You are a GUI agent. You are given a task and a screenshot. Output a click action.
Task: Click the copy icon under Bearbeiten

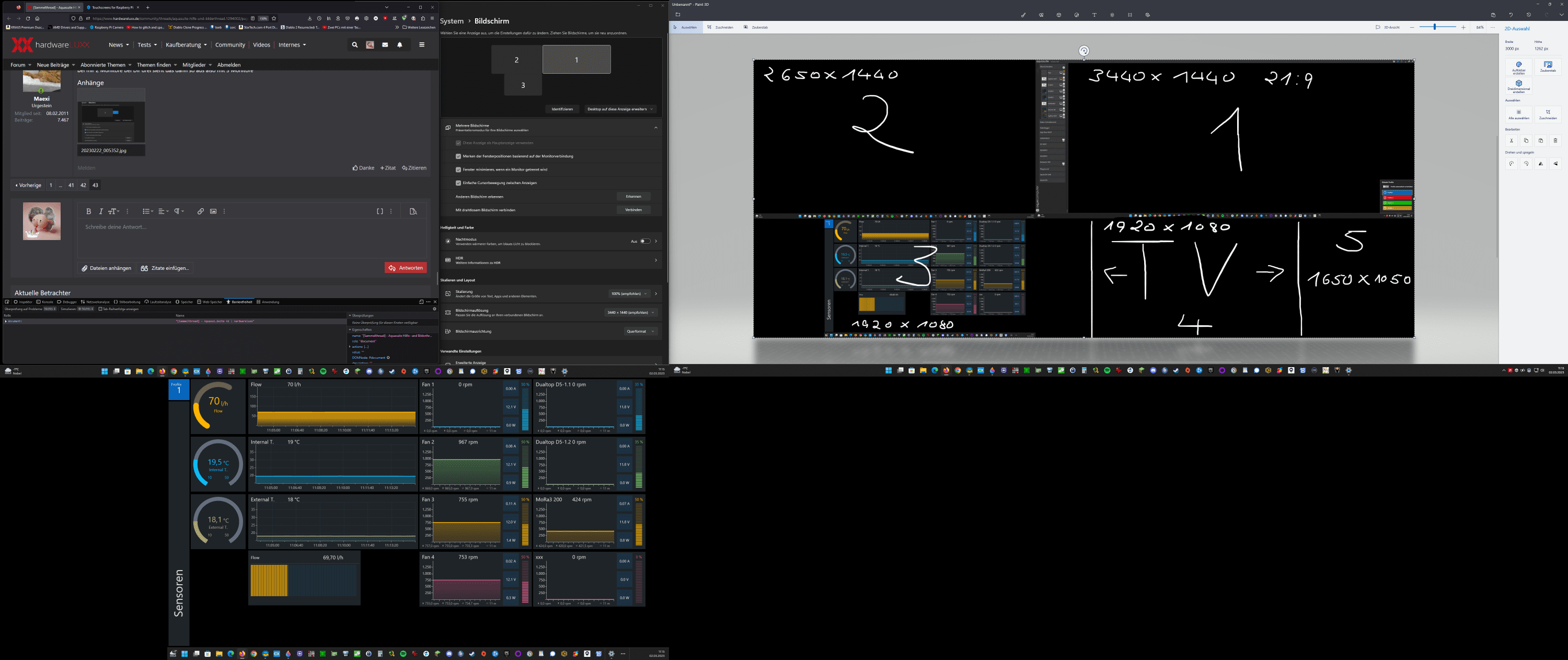click(1526, 141)
